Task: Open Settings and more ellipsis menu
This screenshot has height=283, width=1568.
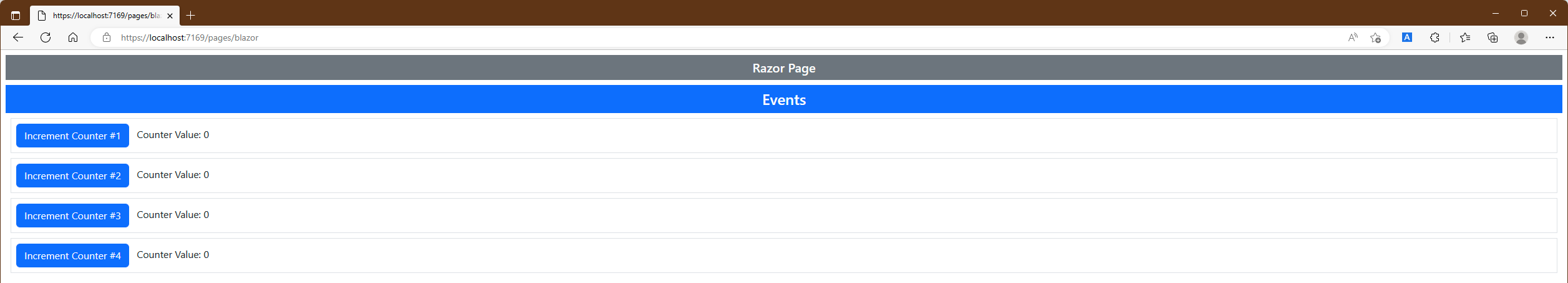Action: point(1550,37)
